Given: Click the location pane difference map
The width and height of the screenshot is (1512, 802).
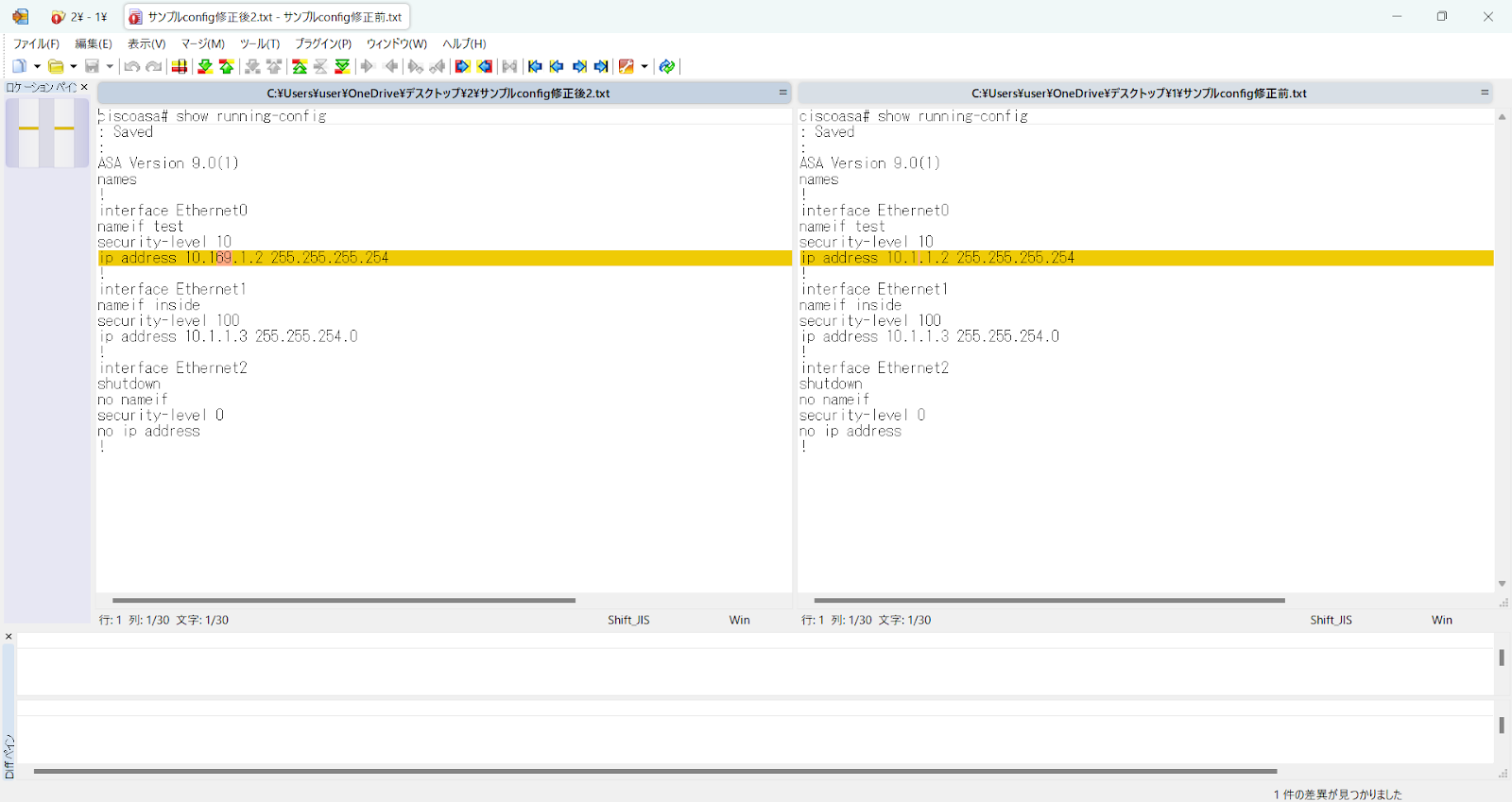Looking at the screenshot, I should click(x=47, y=132).
